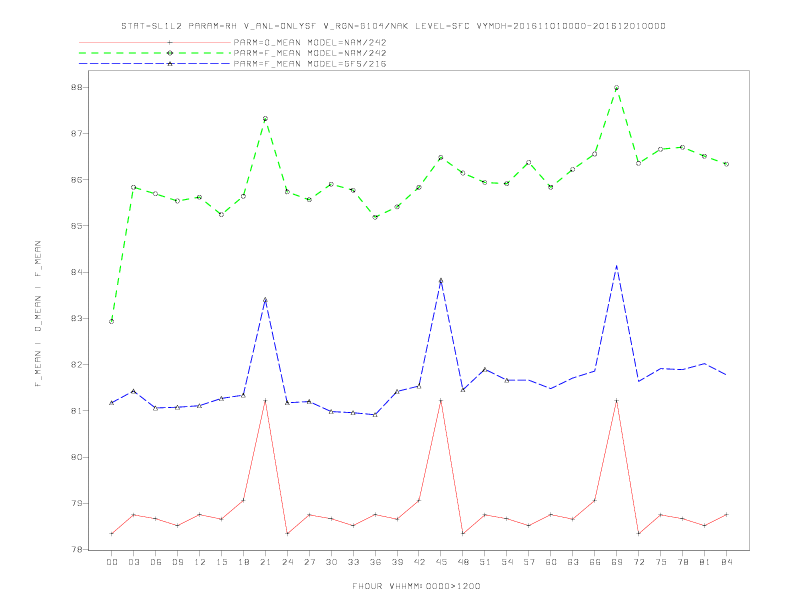This screenshot has height=612, width=792.
Task: Click x-axis tick label 36
Action: coord(375,562)
